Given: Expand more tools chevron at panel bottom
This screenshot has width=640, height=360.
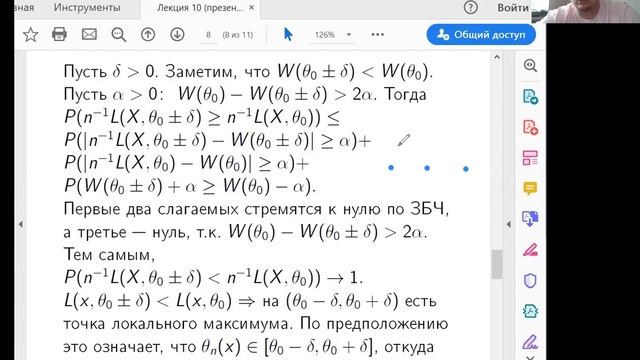Looking at the screenshot, I should click(x=530, y=357).
